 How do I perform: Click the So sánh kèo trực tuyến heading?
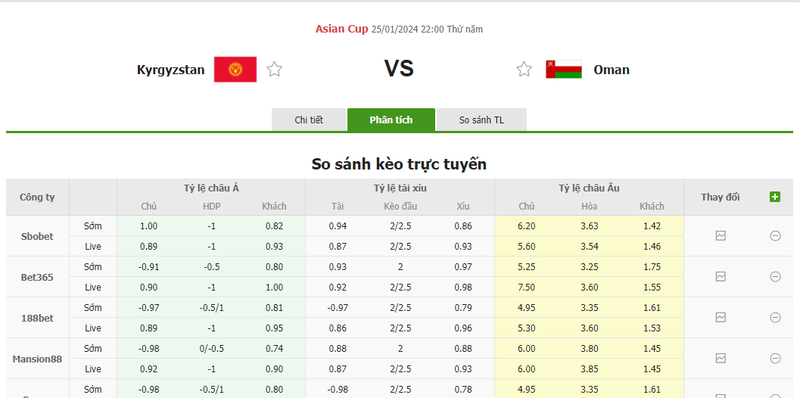point(399,164)
